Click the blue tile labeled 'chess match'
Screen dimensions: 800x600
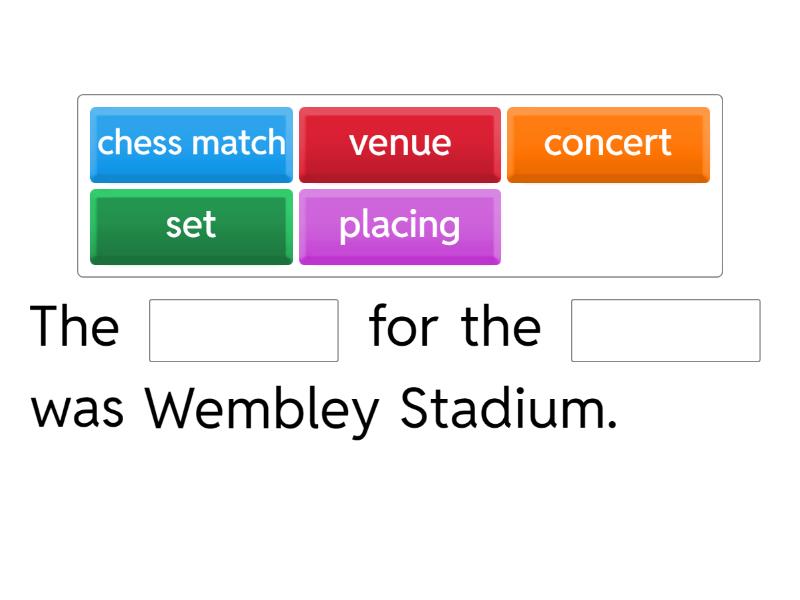tap(191, 144)
